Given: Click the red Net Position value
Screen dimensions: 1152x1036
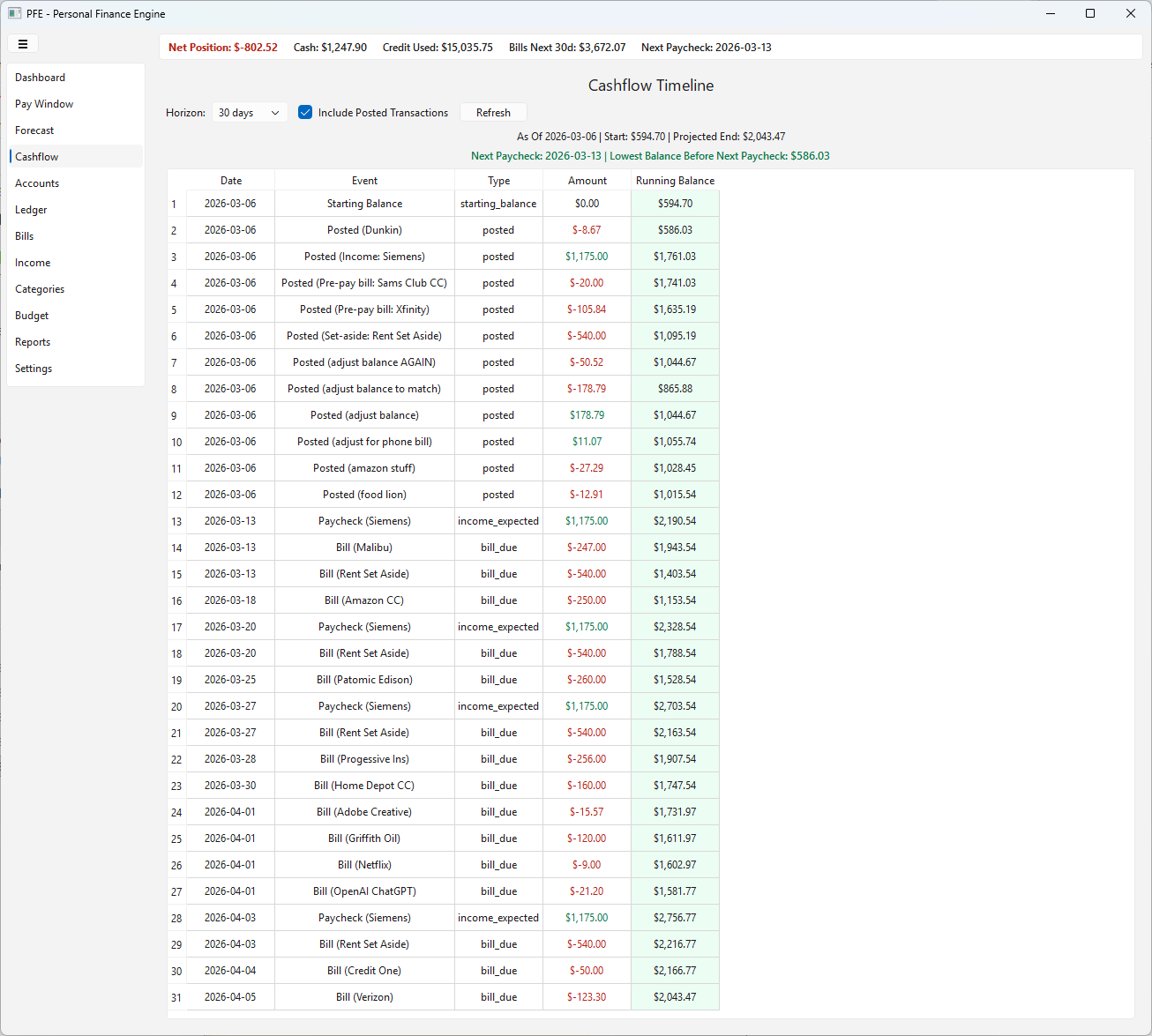Looking at the screenshot, I should [222, 47].
